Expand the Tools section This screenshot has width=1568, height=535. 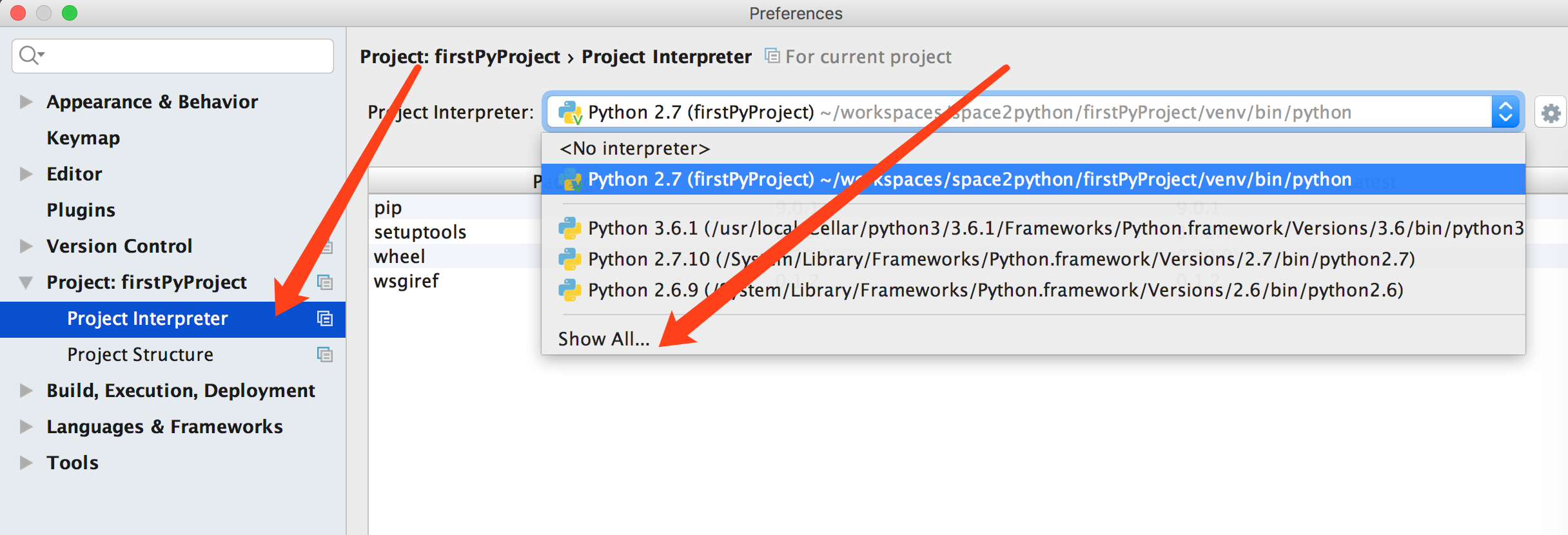(26, 463)
